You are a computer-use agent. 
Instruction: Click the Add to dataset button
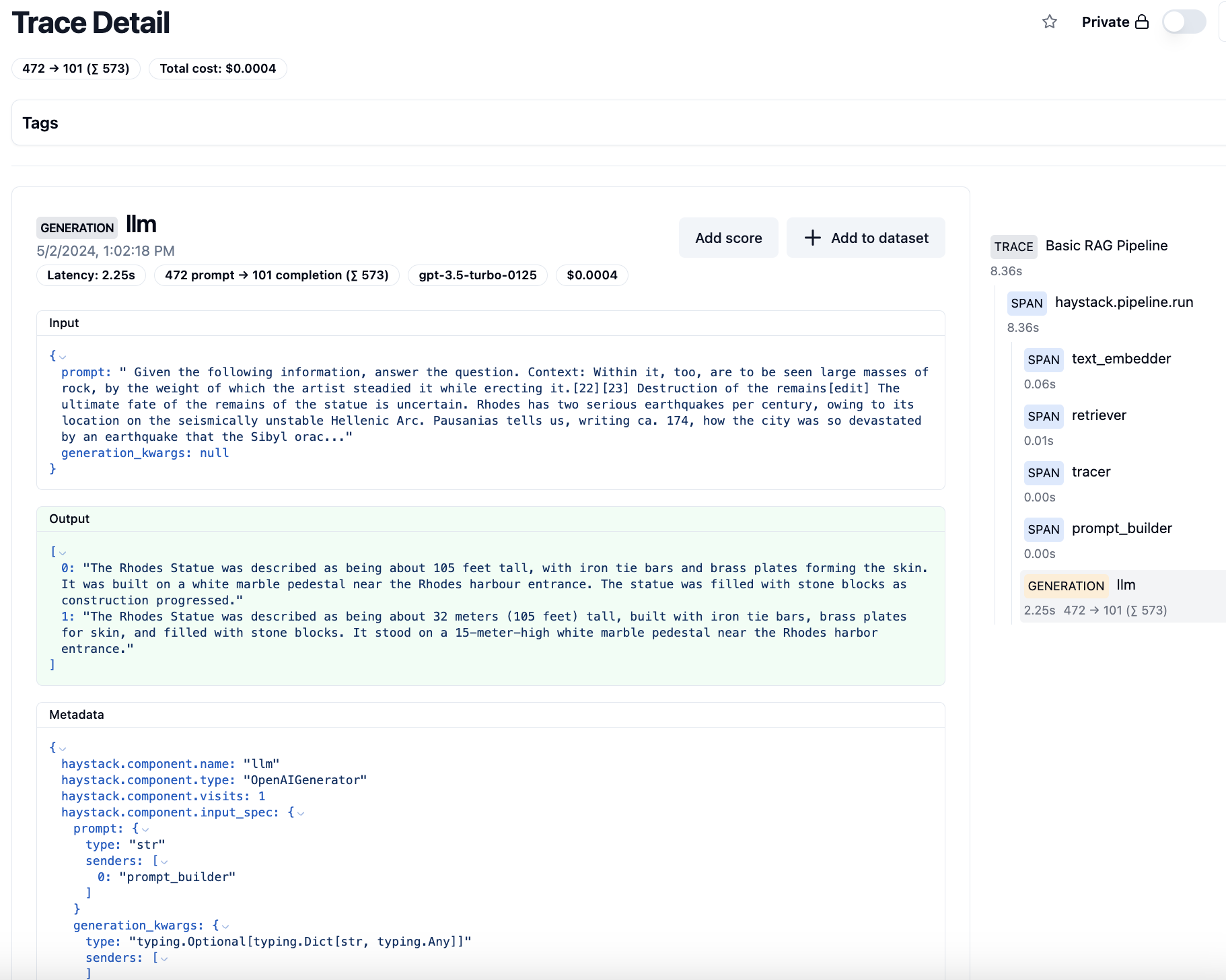pyautogui.click(x=865, y=238)
